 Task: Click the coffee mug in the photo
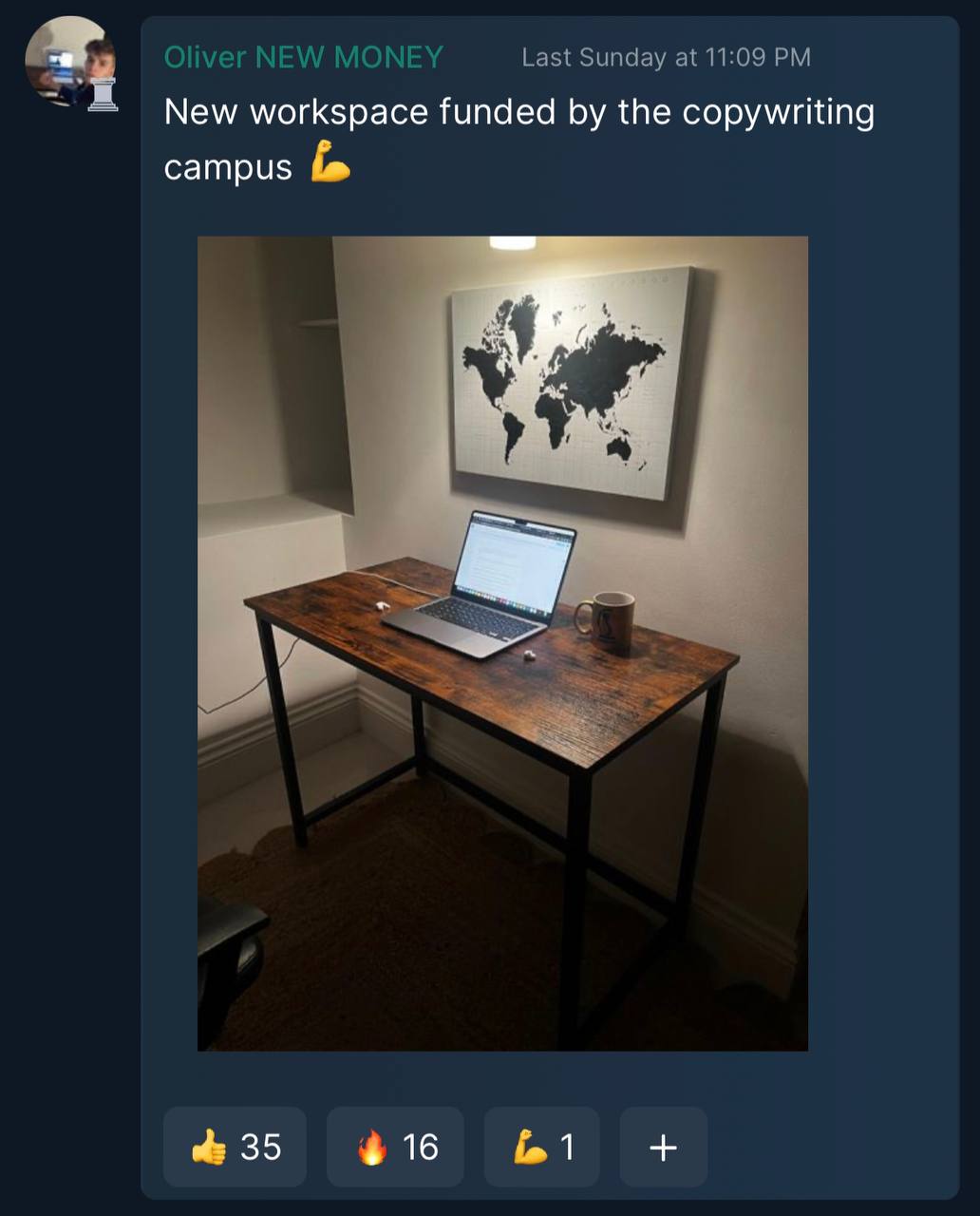click(606, 620)
